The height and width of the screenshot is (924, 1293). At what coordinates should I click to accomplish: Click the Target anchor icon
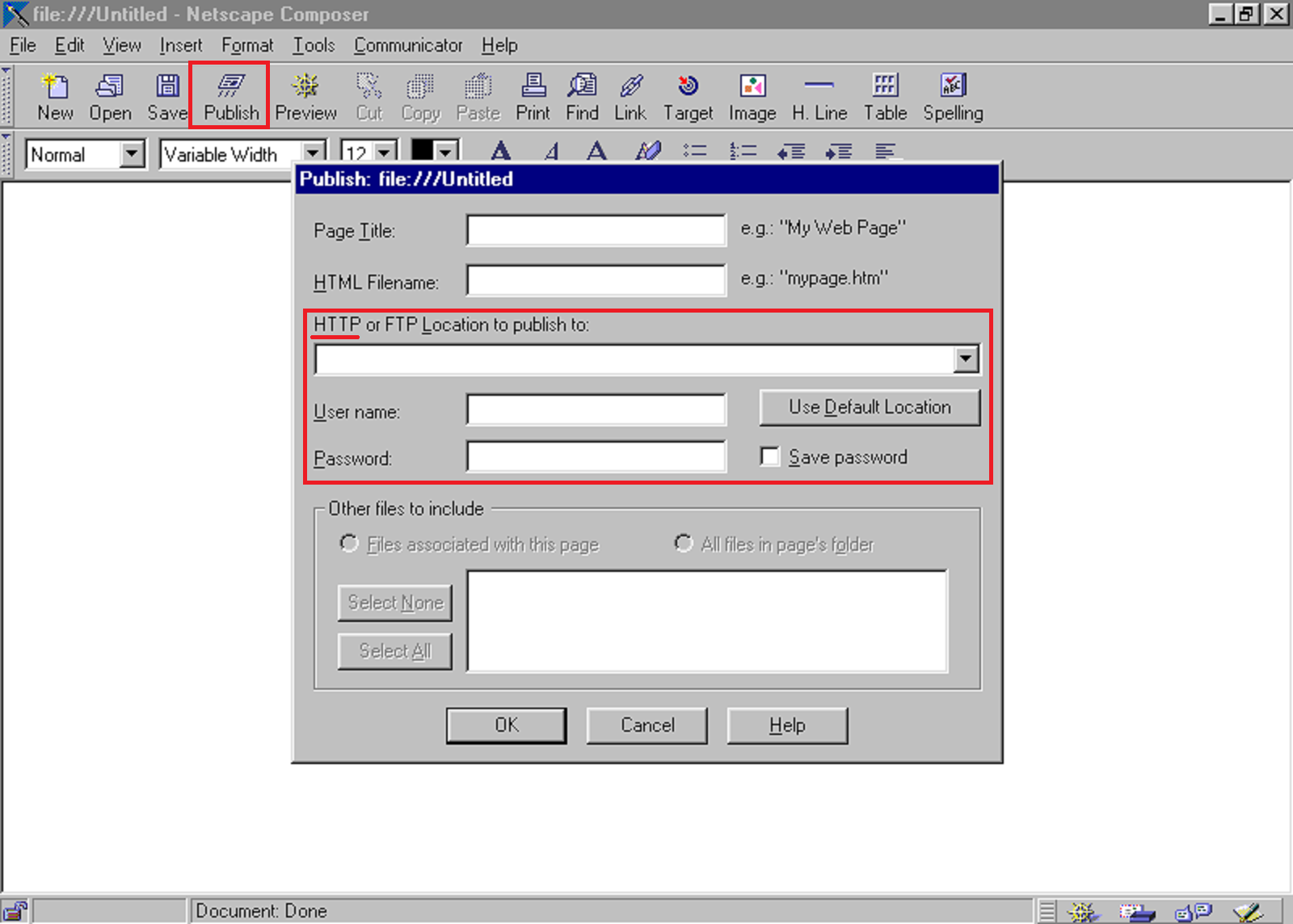click(x=688, y=95)
